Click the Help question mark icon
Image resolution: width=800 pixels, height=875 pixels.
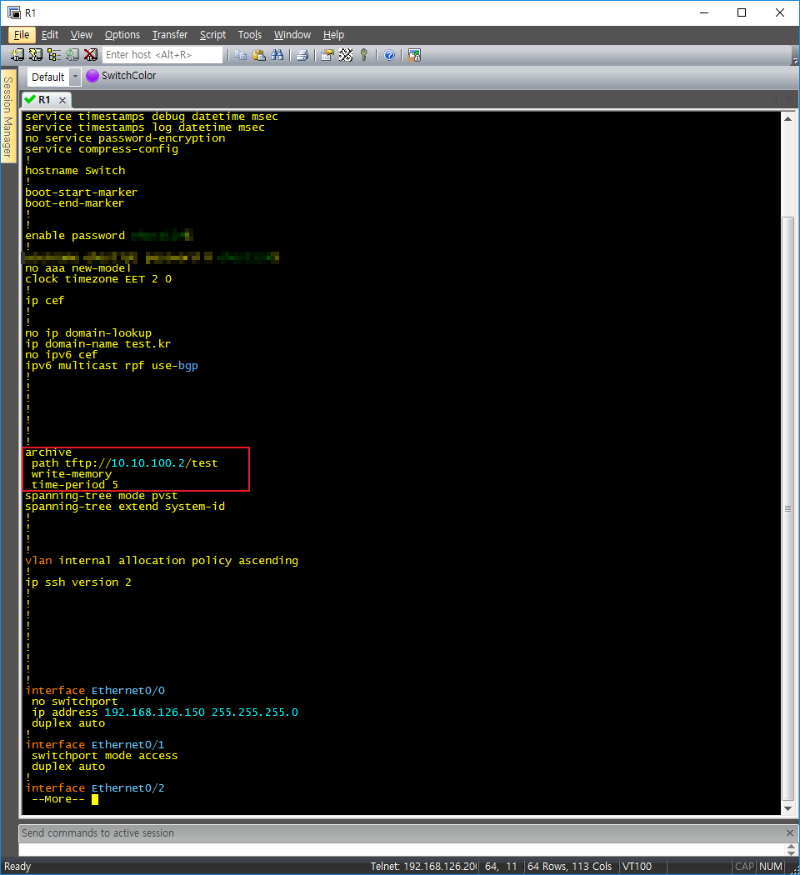pyautogui.click(x=389, y=55)
